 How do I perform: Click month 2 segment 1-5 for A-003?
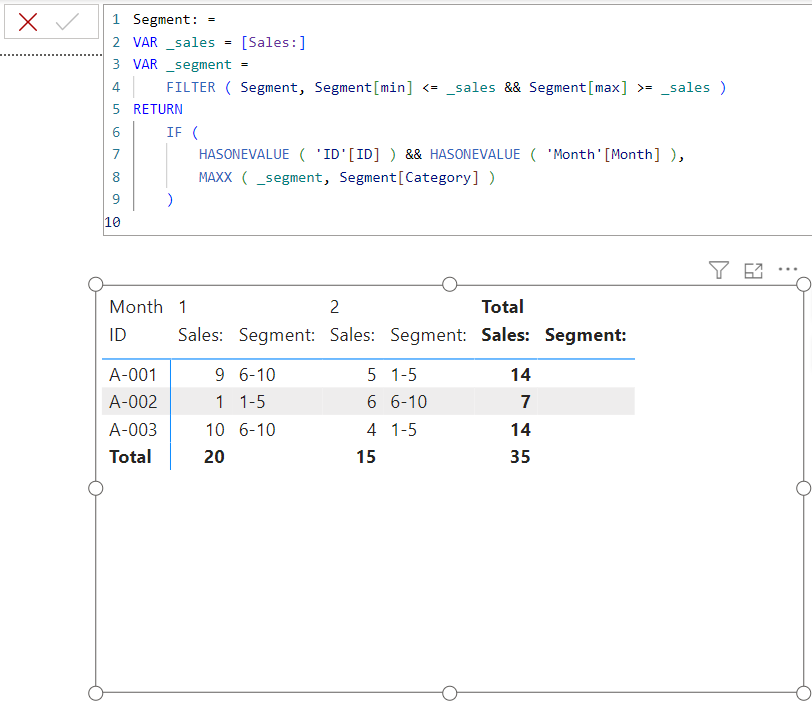click(x=404, y=430)
